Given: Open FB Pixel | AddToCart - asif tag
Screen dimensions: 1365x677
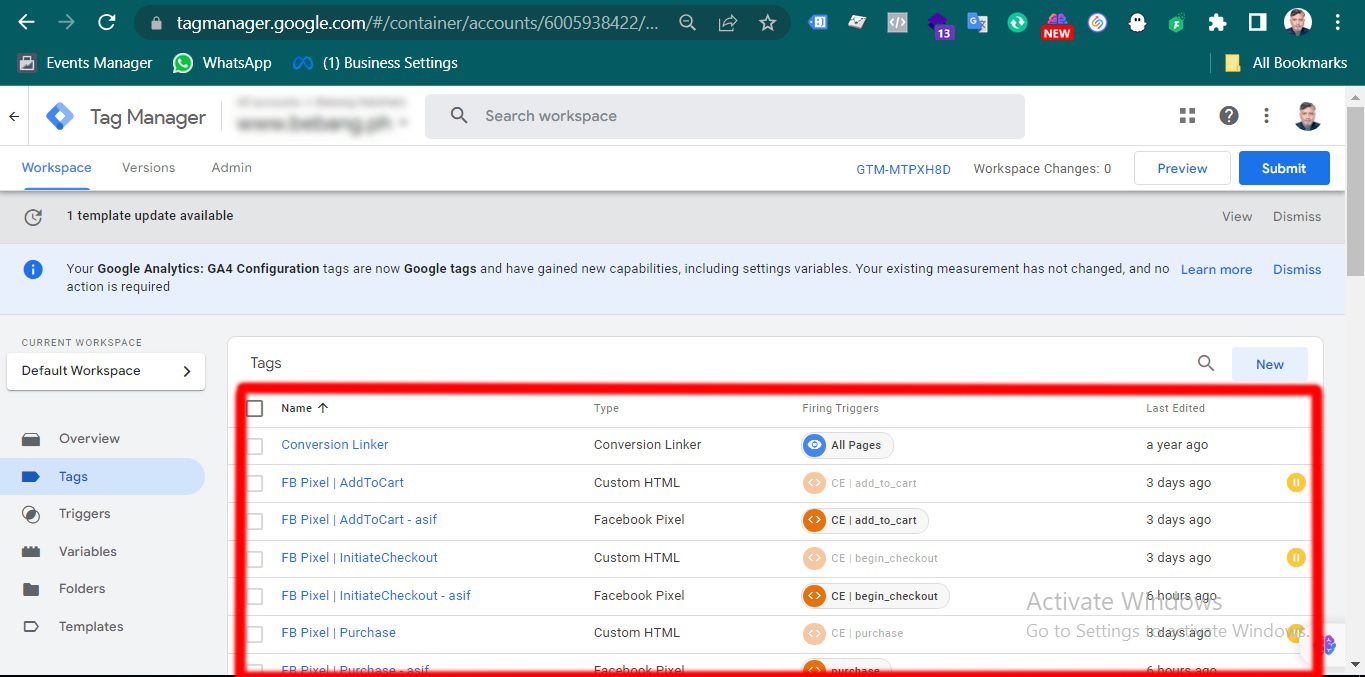Looking at the screenshot, I should 359,520.
